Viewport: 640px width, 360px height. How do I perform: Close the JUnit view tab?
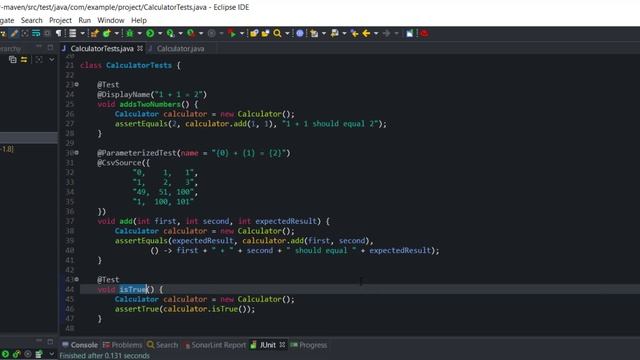pyautogui.click(x=282, y=345)
